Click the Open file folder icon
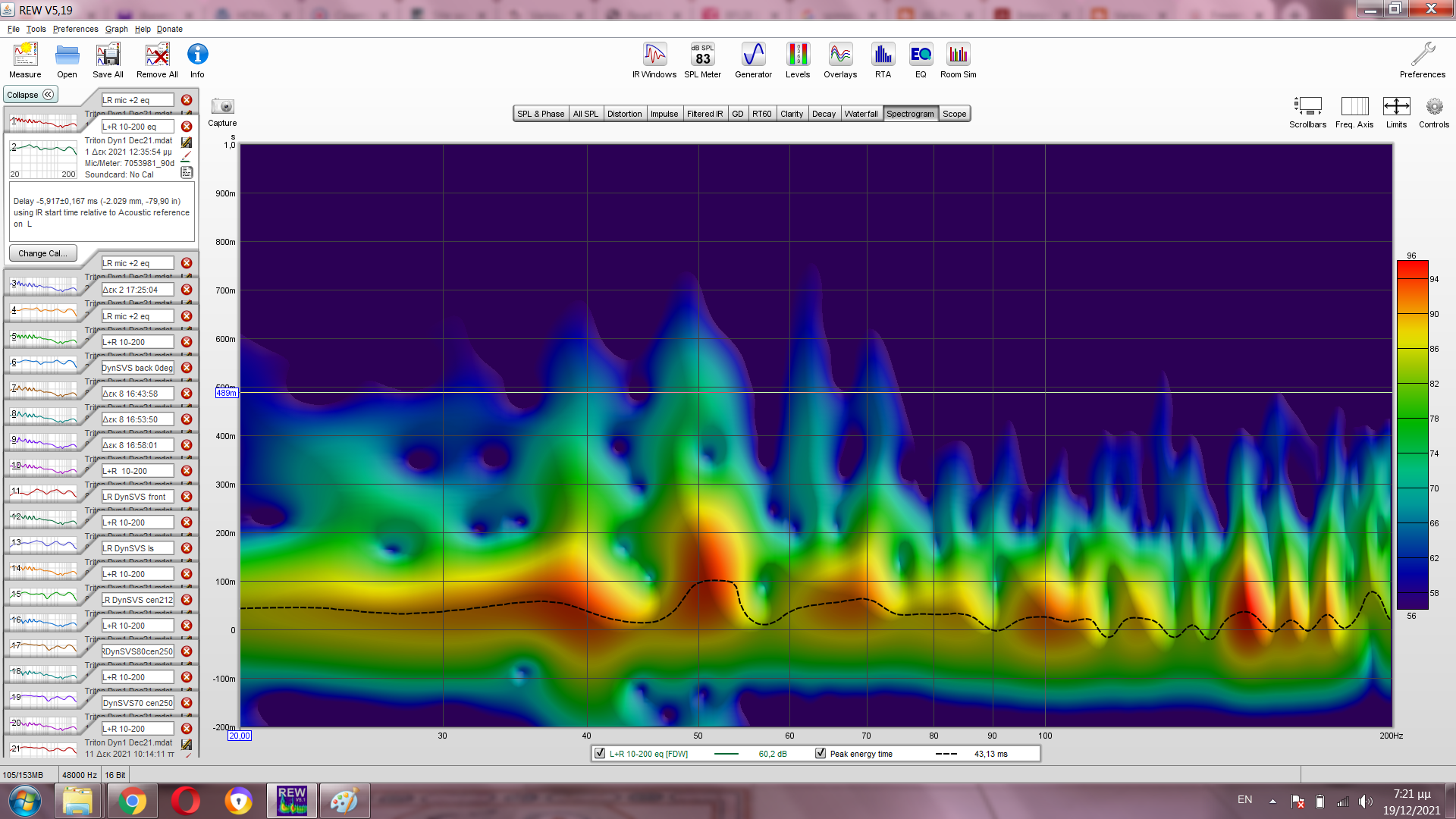 (67, 61)
